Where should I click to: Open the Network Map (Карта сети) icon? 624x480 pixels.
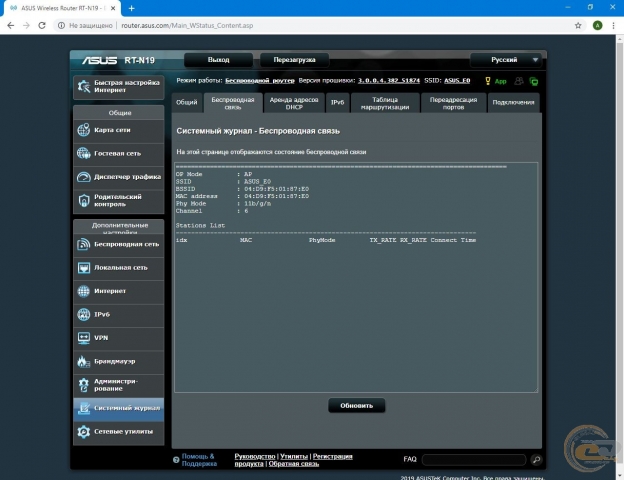84,130
